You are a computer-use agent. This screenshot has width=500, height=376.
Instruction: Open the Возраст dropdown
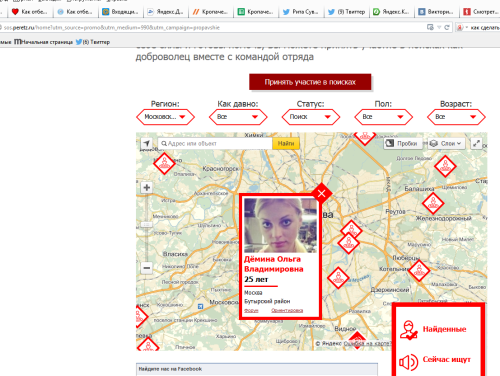tap(456, 117)
